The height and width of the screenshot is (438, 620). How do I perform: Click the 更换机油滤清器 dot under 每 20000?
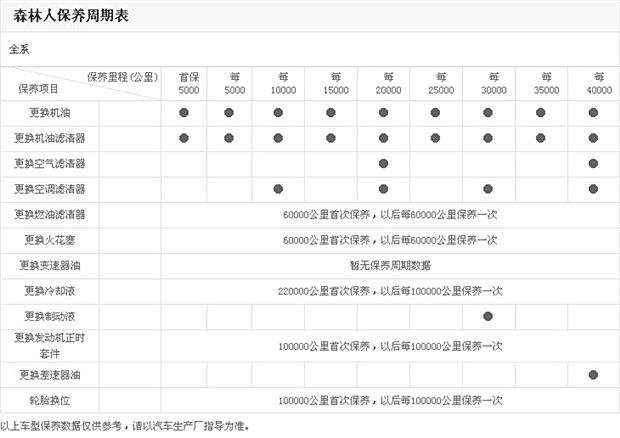(x=383, y=138)
